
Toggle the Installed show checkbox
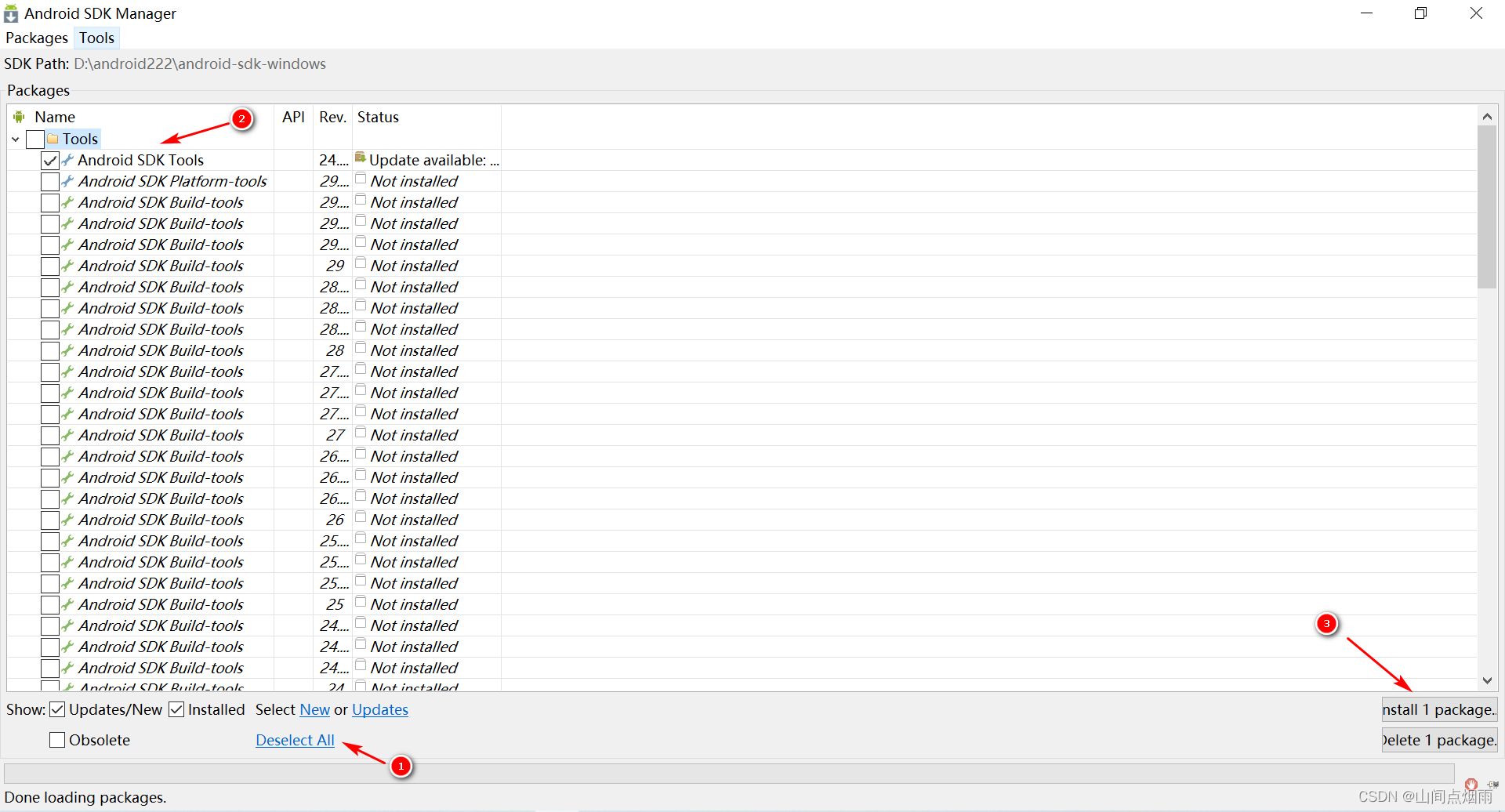point(176,709)
